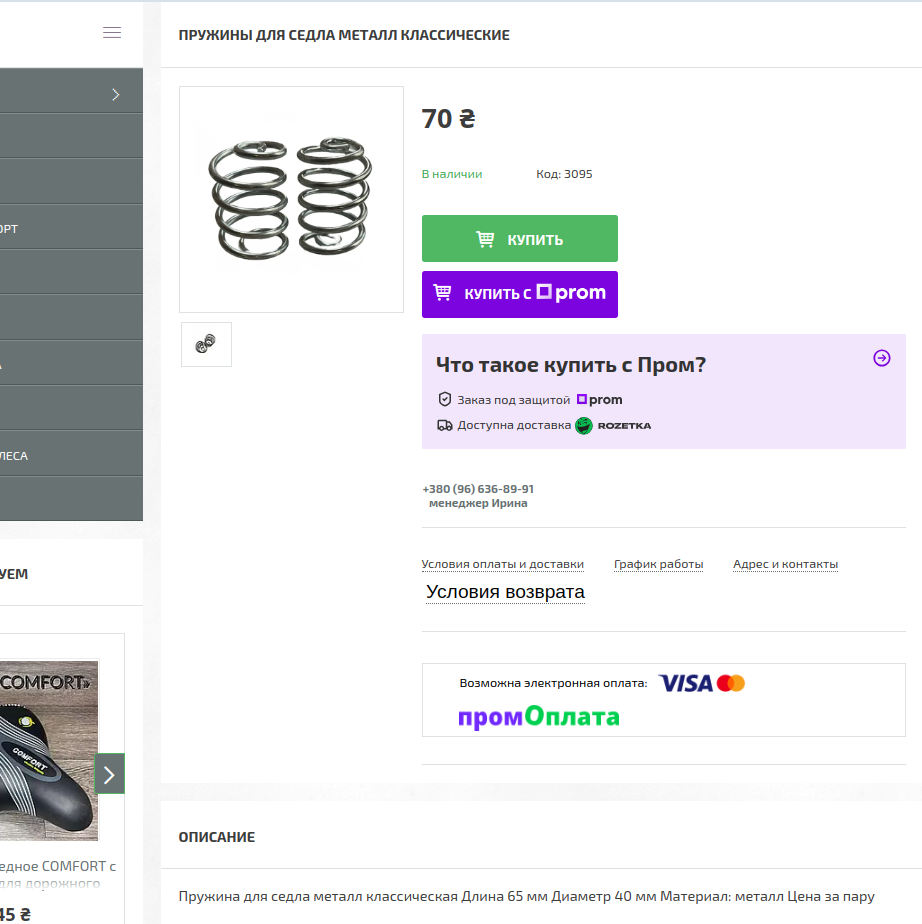The width and height of the screenshot is (922, 924).
Task: Show next recommended product with arrow
Action: tap(109, 774)
